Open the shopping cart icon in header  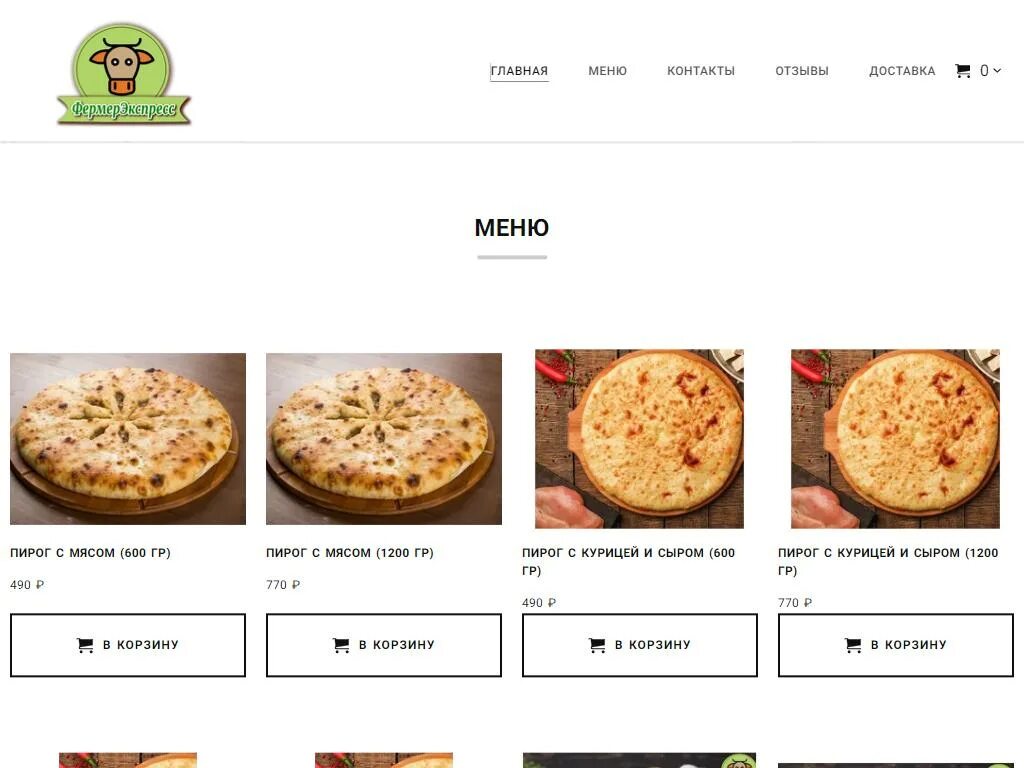pos(963,71)
